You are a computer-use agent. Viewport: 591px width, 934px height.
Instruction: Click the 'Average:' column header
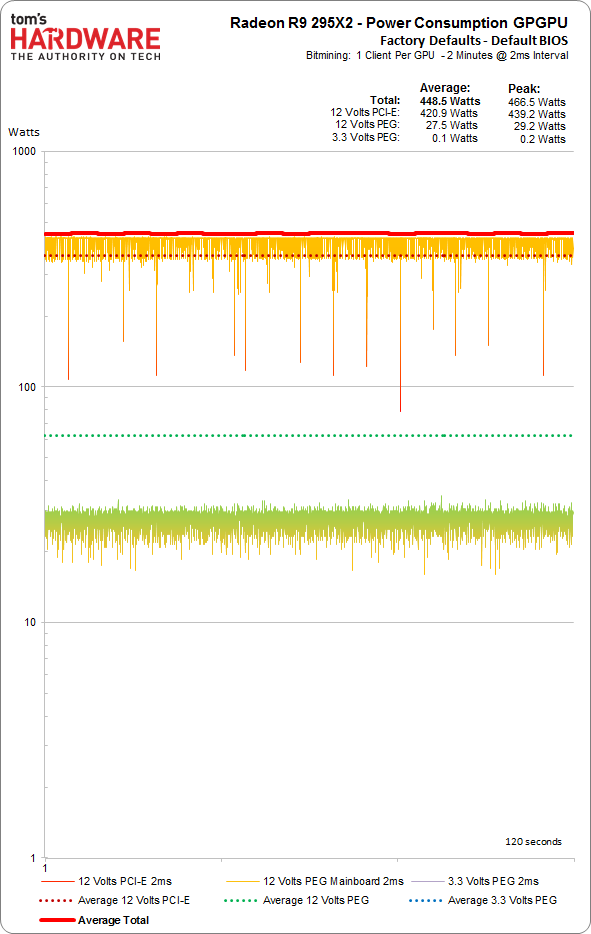tap(444, 88)
